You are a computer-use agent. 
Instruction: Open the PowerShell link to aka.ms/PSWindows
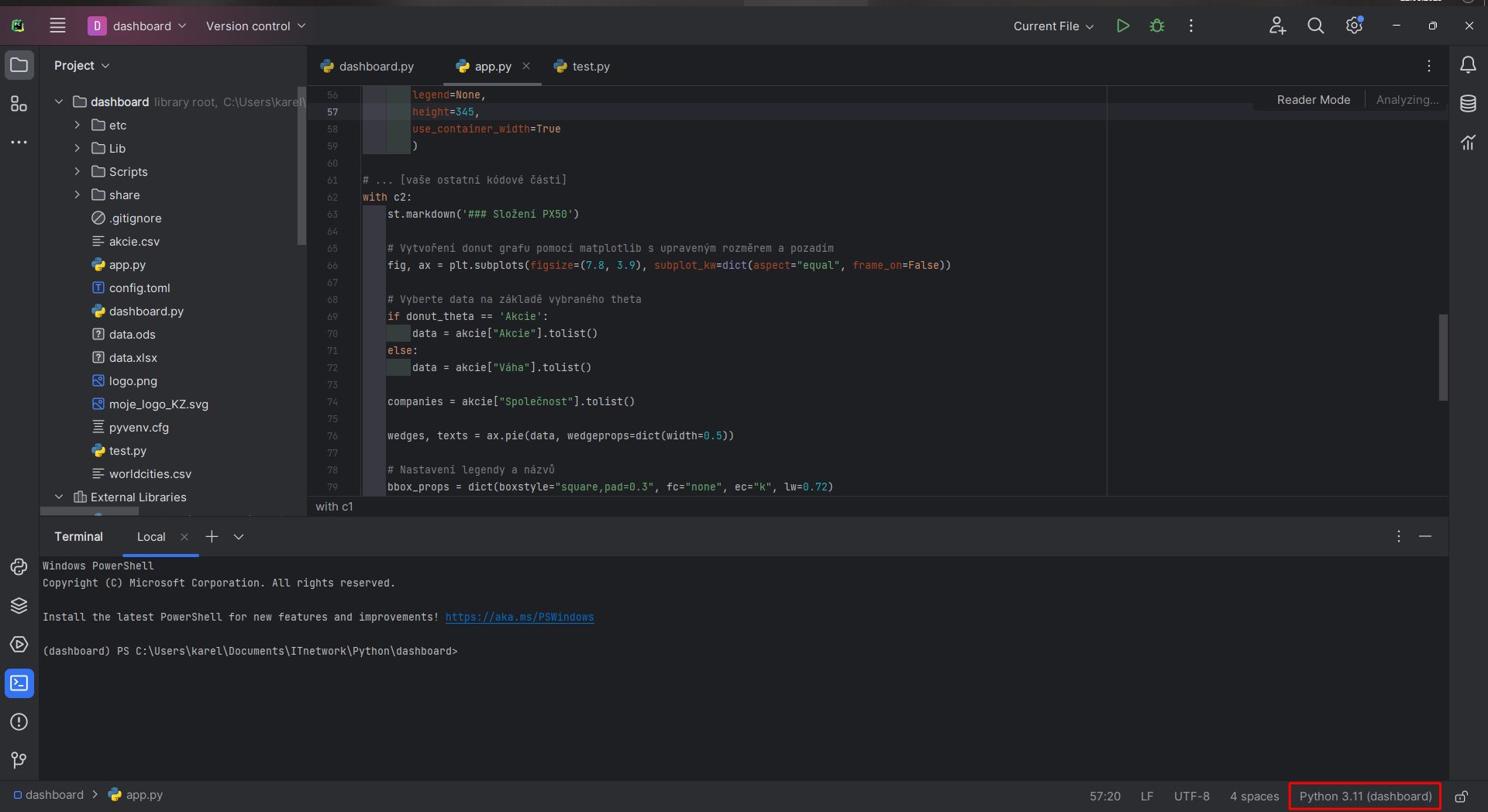click(519, 618)
